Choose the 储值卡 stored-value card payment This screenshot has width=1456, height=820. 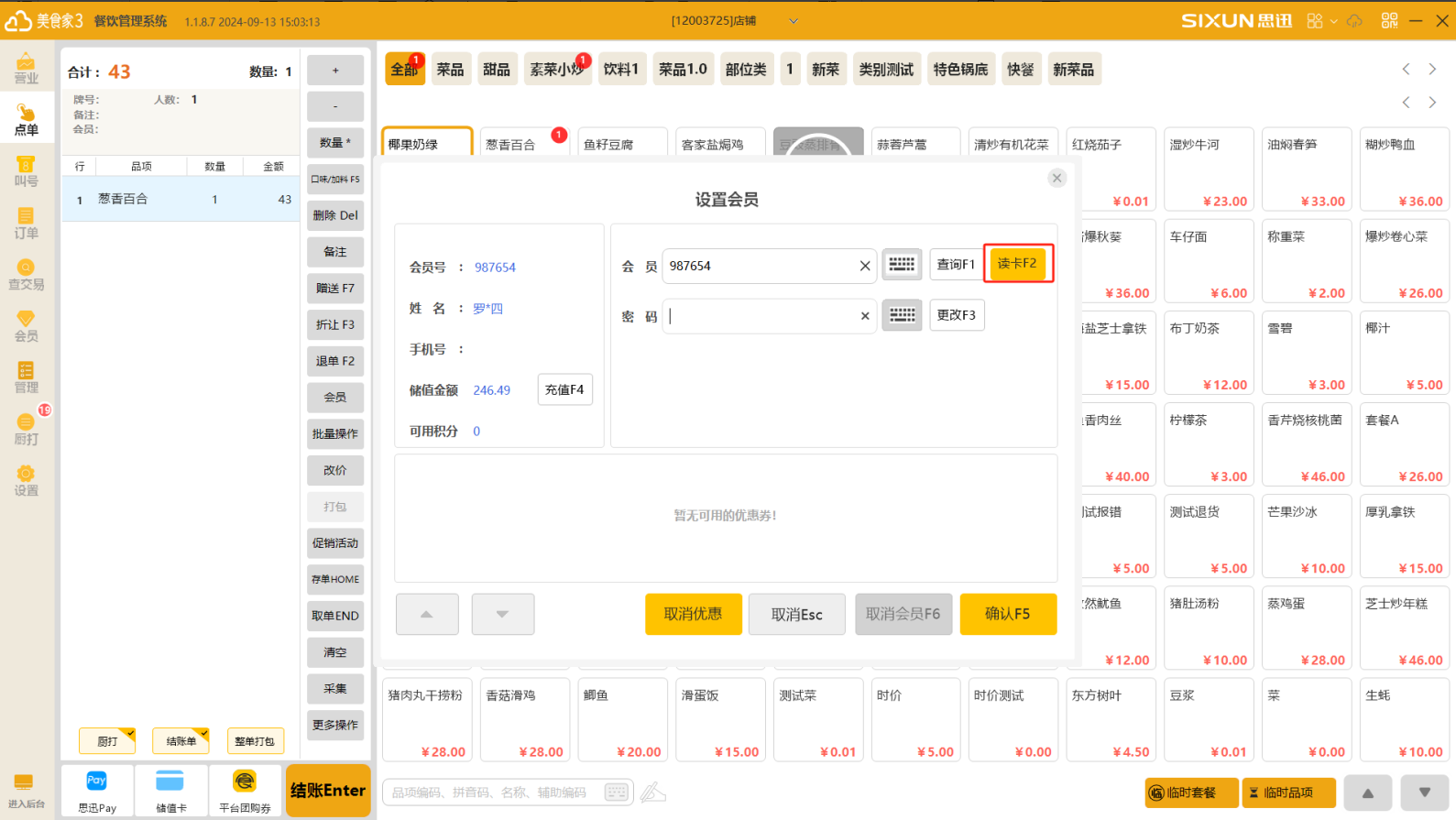coord(170,791)
